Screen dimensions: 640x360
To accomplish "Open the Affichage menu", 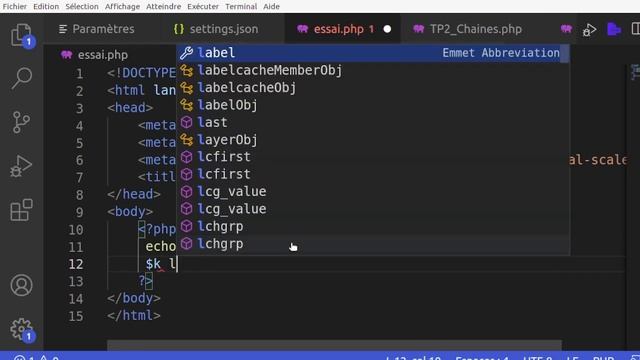I will click(122, 7).
